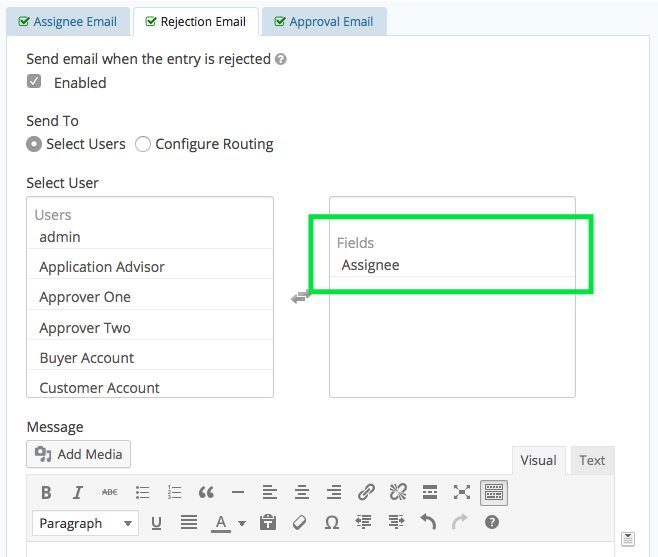Open the Paragraph format dropdown

coord(86,523)
